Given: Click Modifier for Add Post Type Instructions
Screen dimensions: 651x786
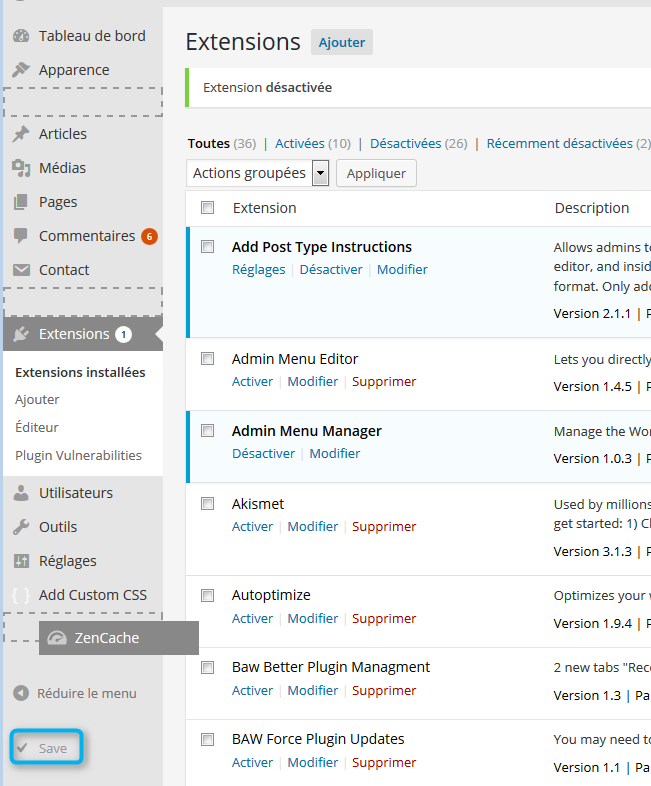Looking at the screenshot, I should [402, 270].
